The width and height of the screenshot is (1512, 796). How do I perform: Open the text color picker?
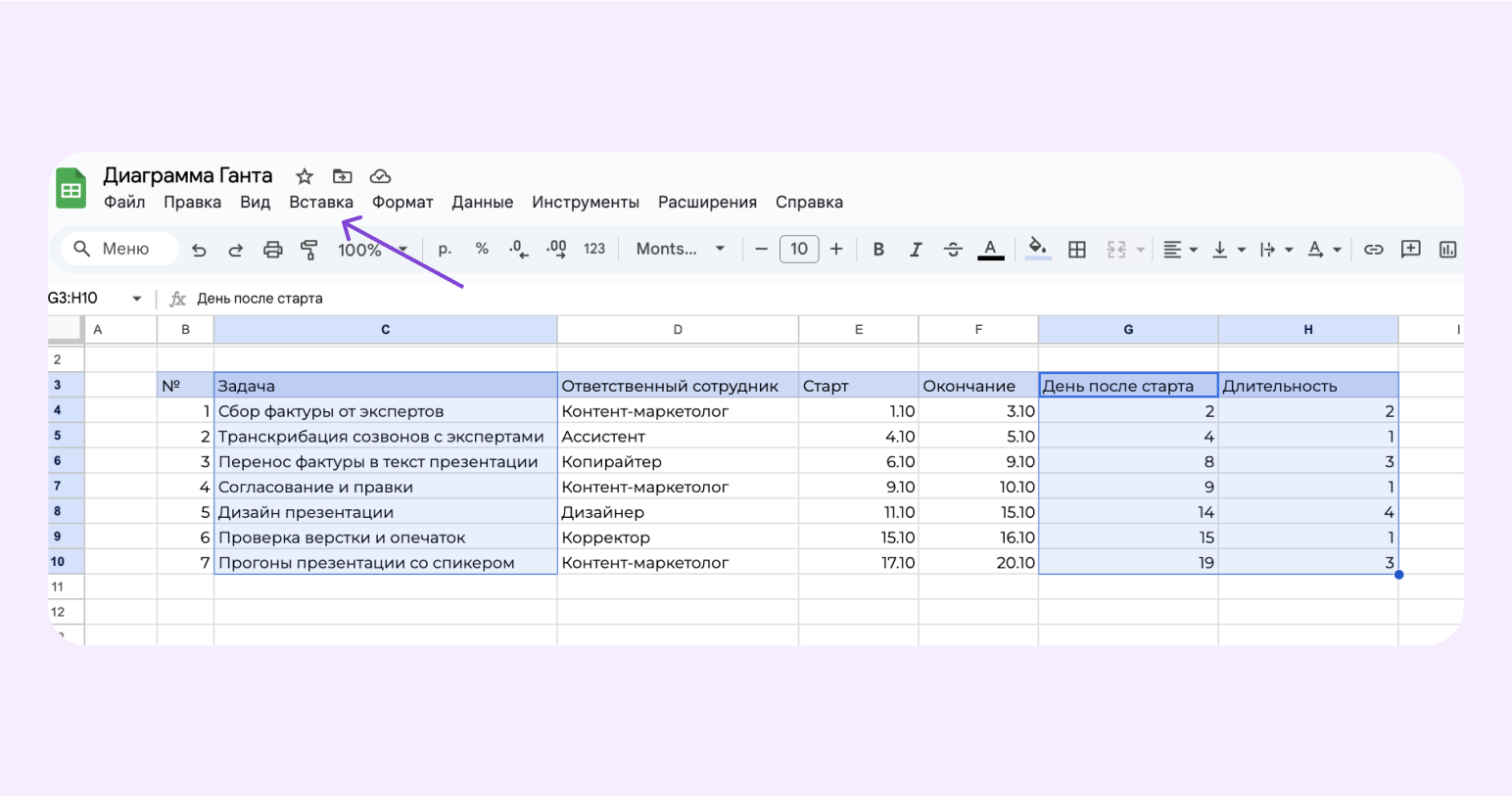(x=991, y=250)
